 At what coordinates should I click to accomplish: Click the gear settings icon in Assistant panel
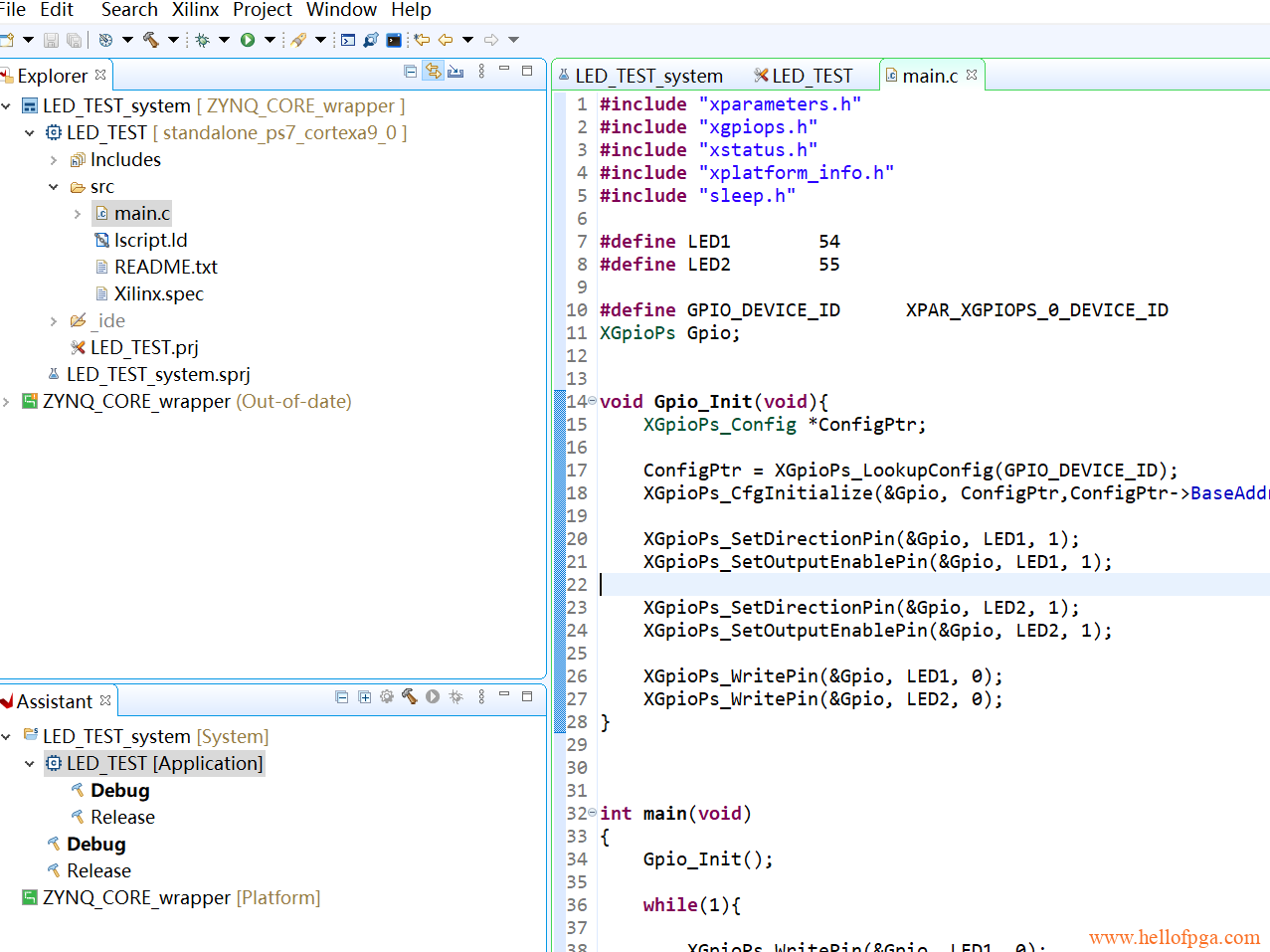click(387, 697)
